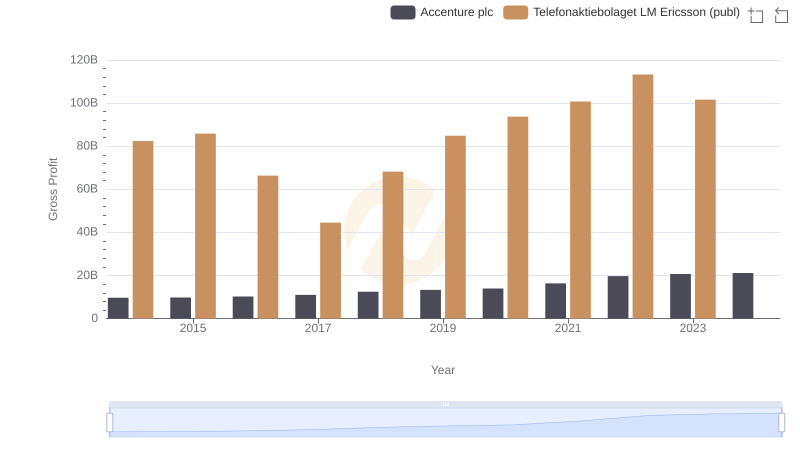Click the Ericsson bar for 2018
Screen dimensions: 800x461
click(x=393, y=245)
